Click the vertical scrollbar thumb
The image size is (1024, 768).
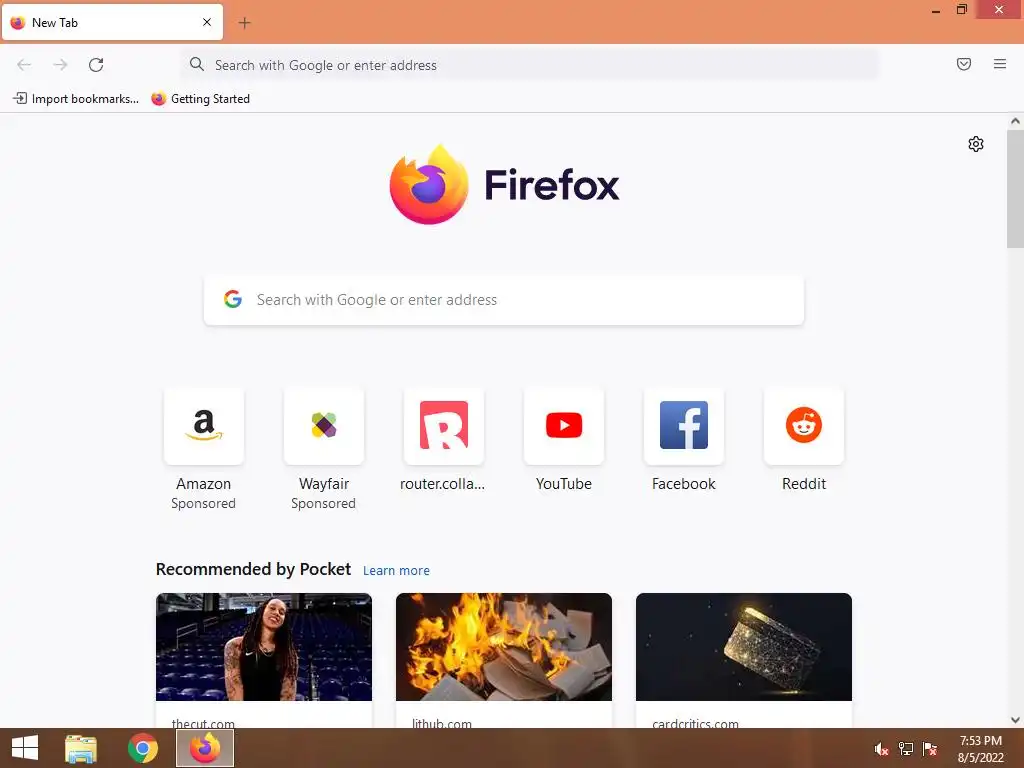pyautogui.click(x=1015, y=189)
